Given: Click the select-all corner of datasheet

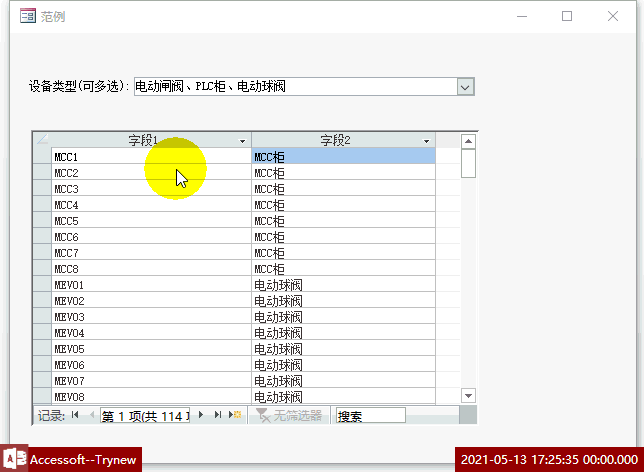Looking at the screenshot, I should click(42, 140).
